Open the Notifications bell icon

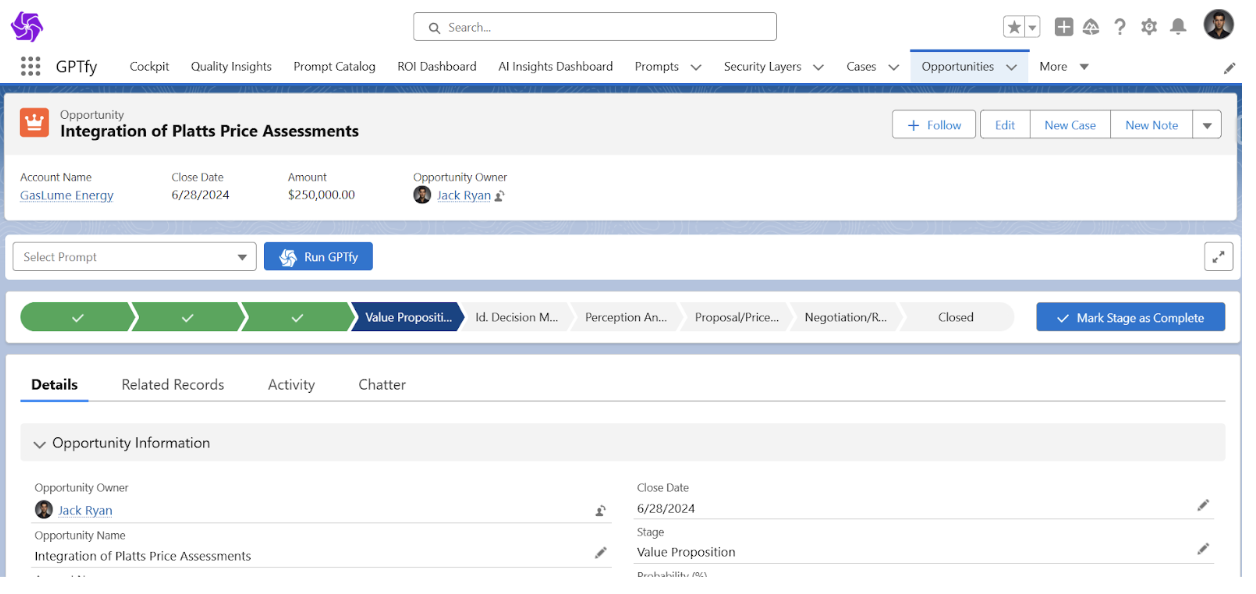(1179, 26)
